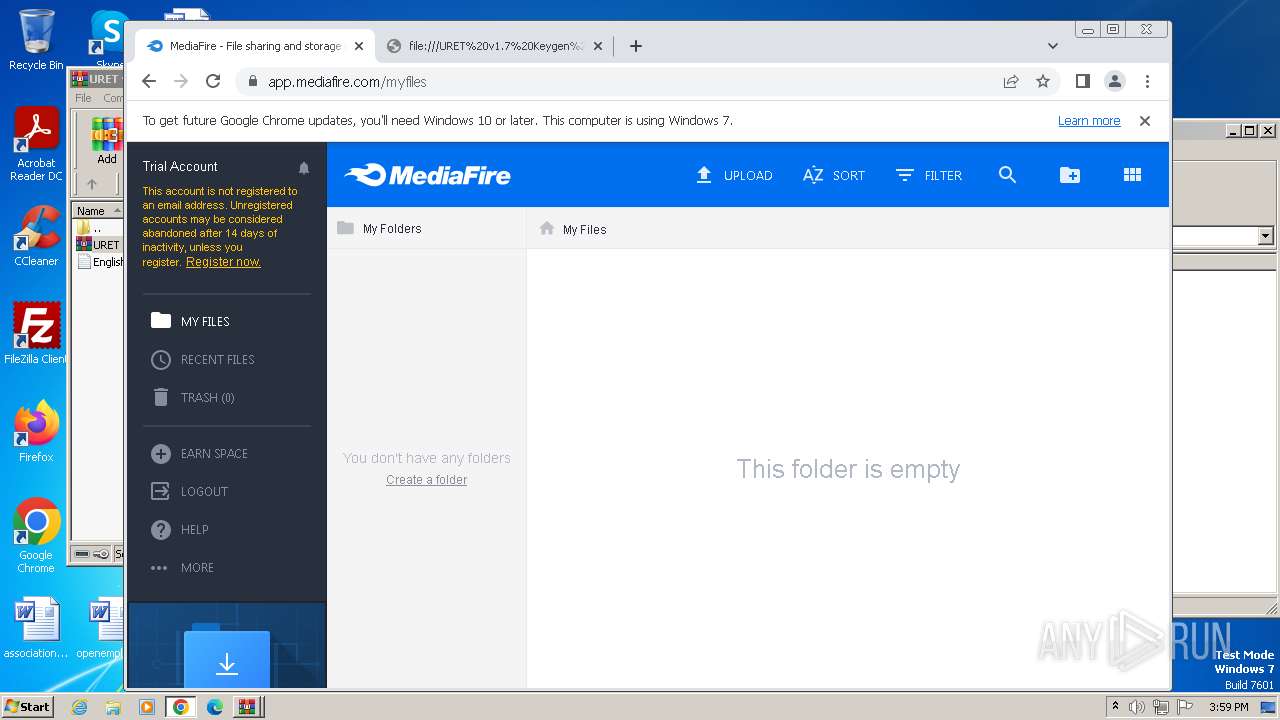Click the Windows Start button
This screenshot has height=720, width=1280.
pyautogui.click(x=28, y=706)
